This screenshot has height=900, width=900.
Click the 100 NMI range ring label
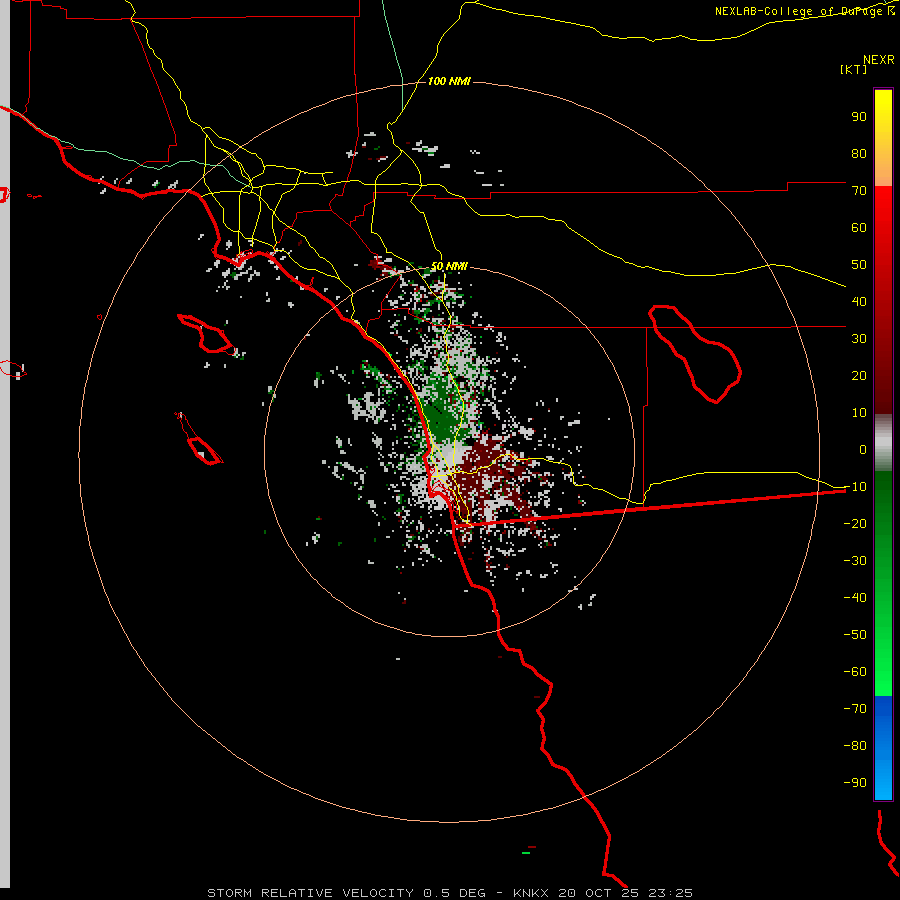point(449,81)
